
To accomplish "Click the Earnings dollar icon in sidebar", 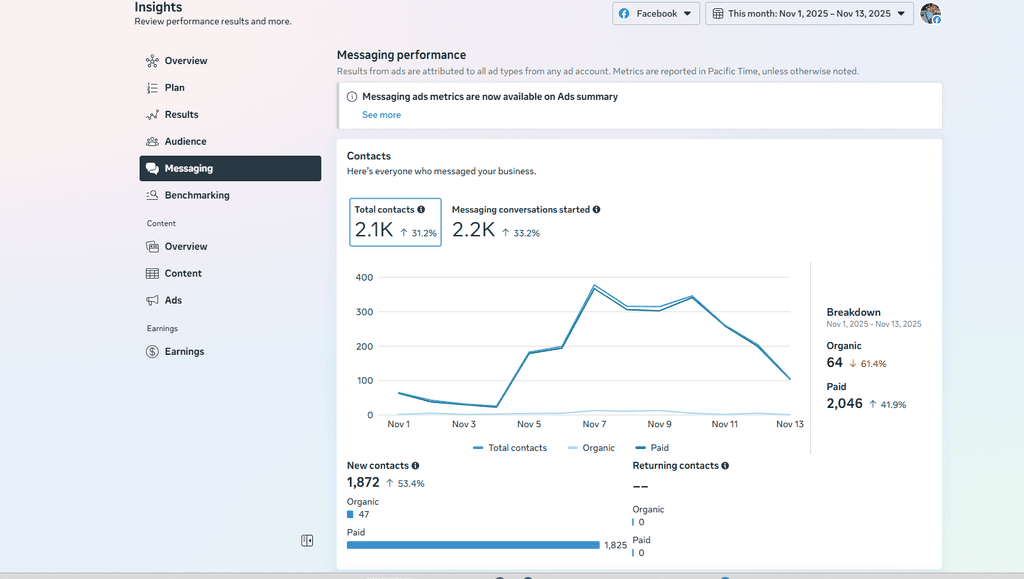I will tap(152, 352).
